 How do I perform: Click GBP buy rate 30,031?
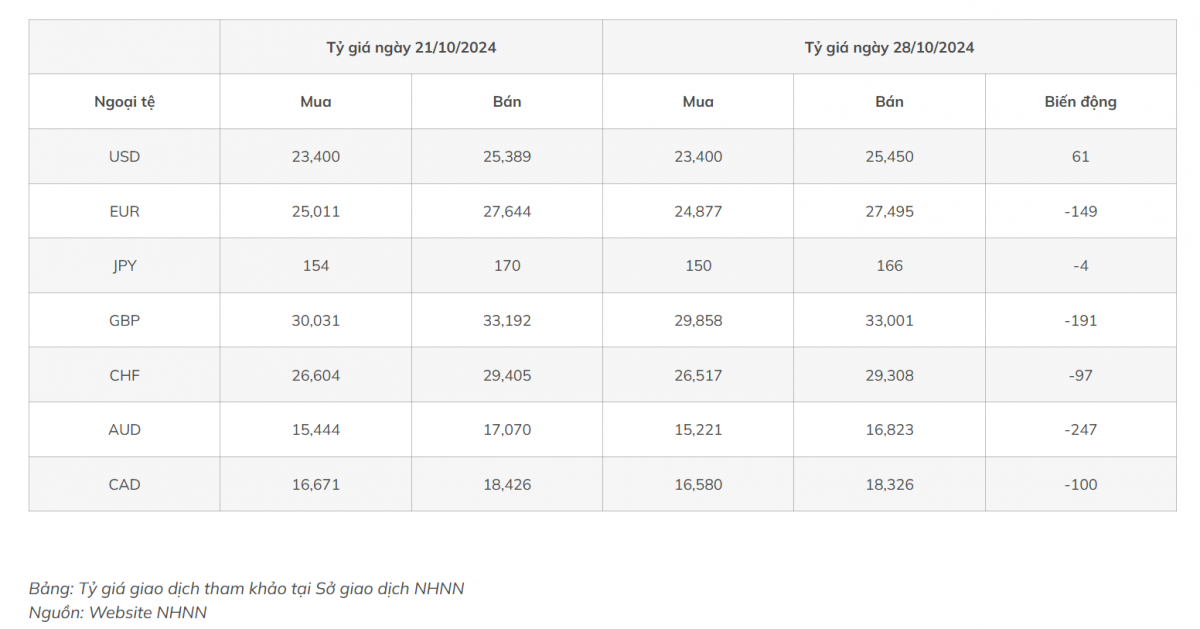(x=316, y=321)
